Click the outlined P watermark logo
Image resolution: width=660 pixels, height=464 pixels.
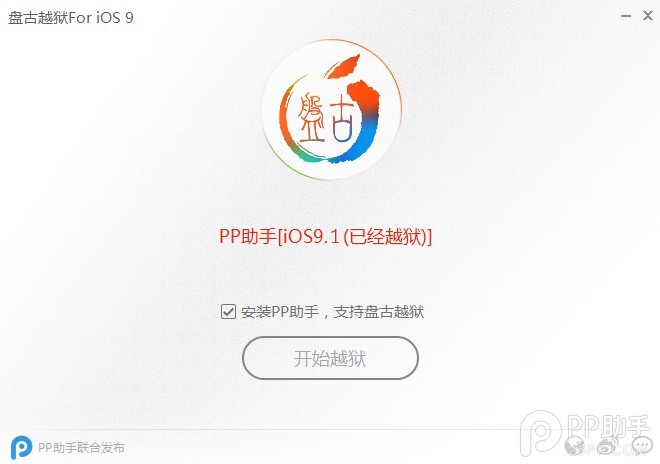[540, 434]
